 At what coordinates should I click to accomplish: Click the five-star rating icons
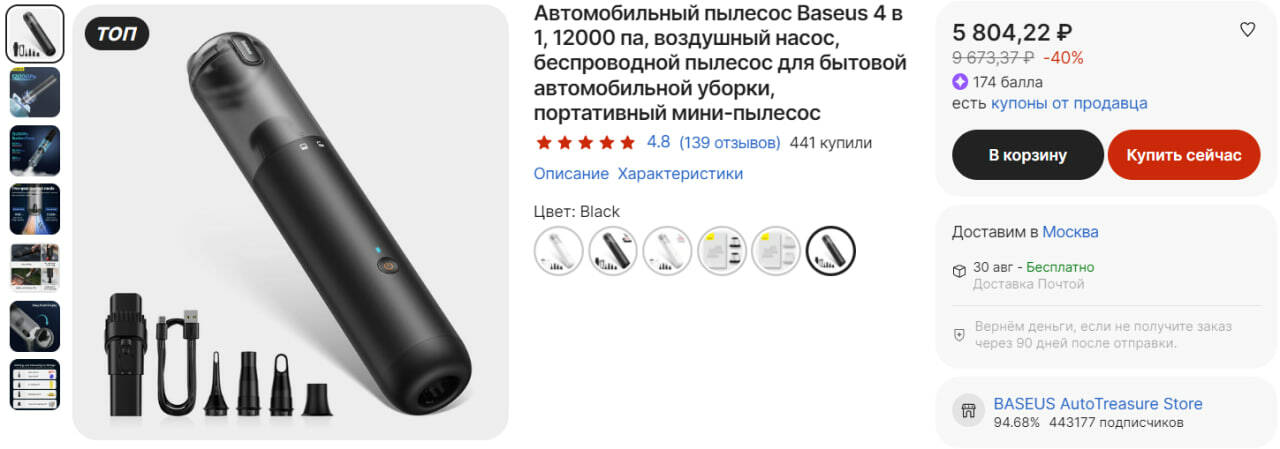[x=585, y=143]
